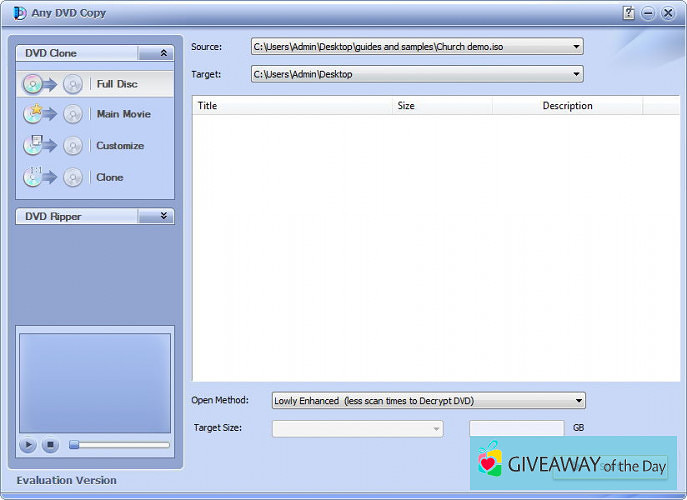
Task: Sort by the Size column header
Action: tap(406, 106)
